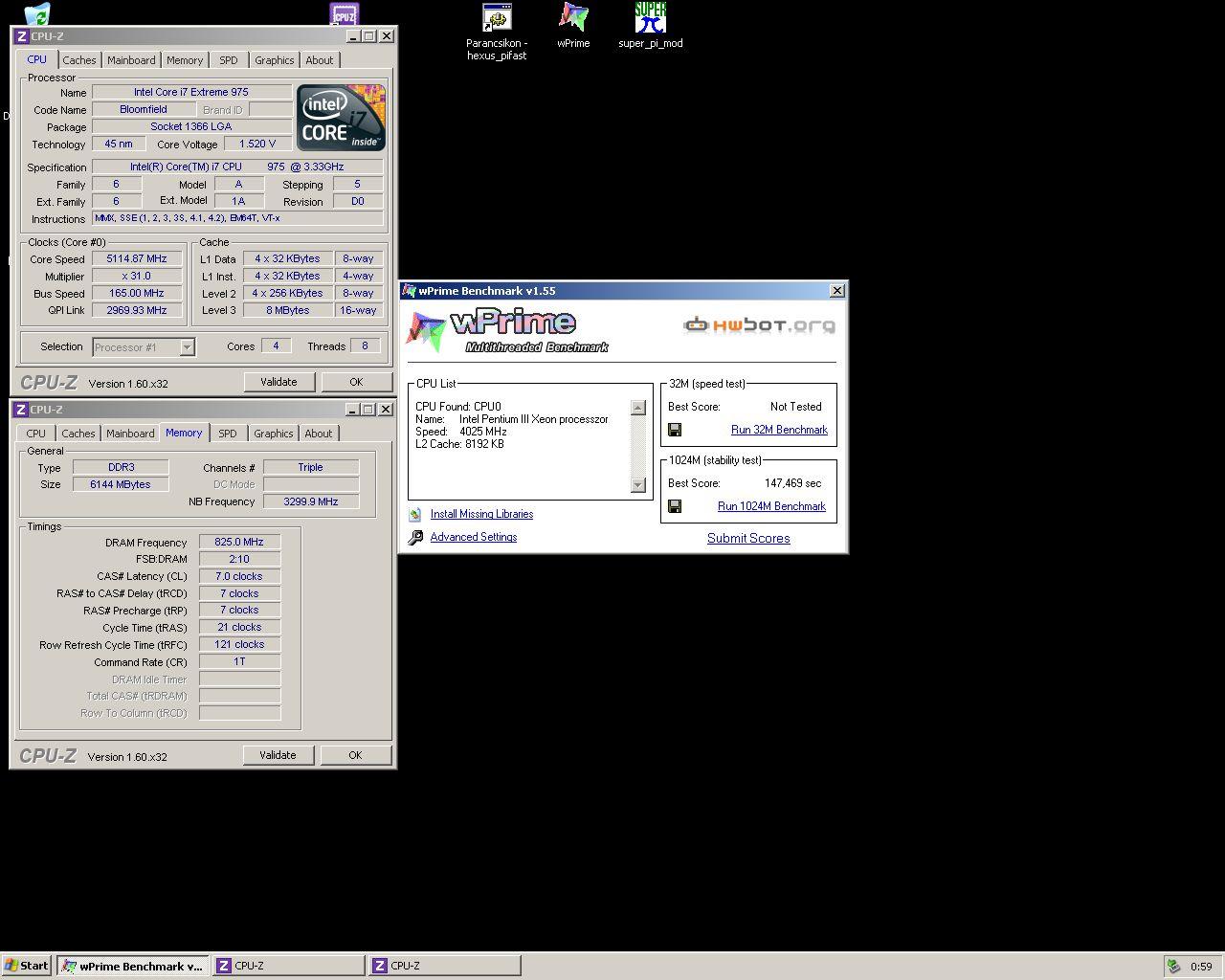Select SPD tab in upper CPU-Z window
1225x980 pixels.
(229, 60)
